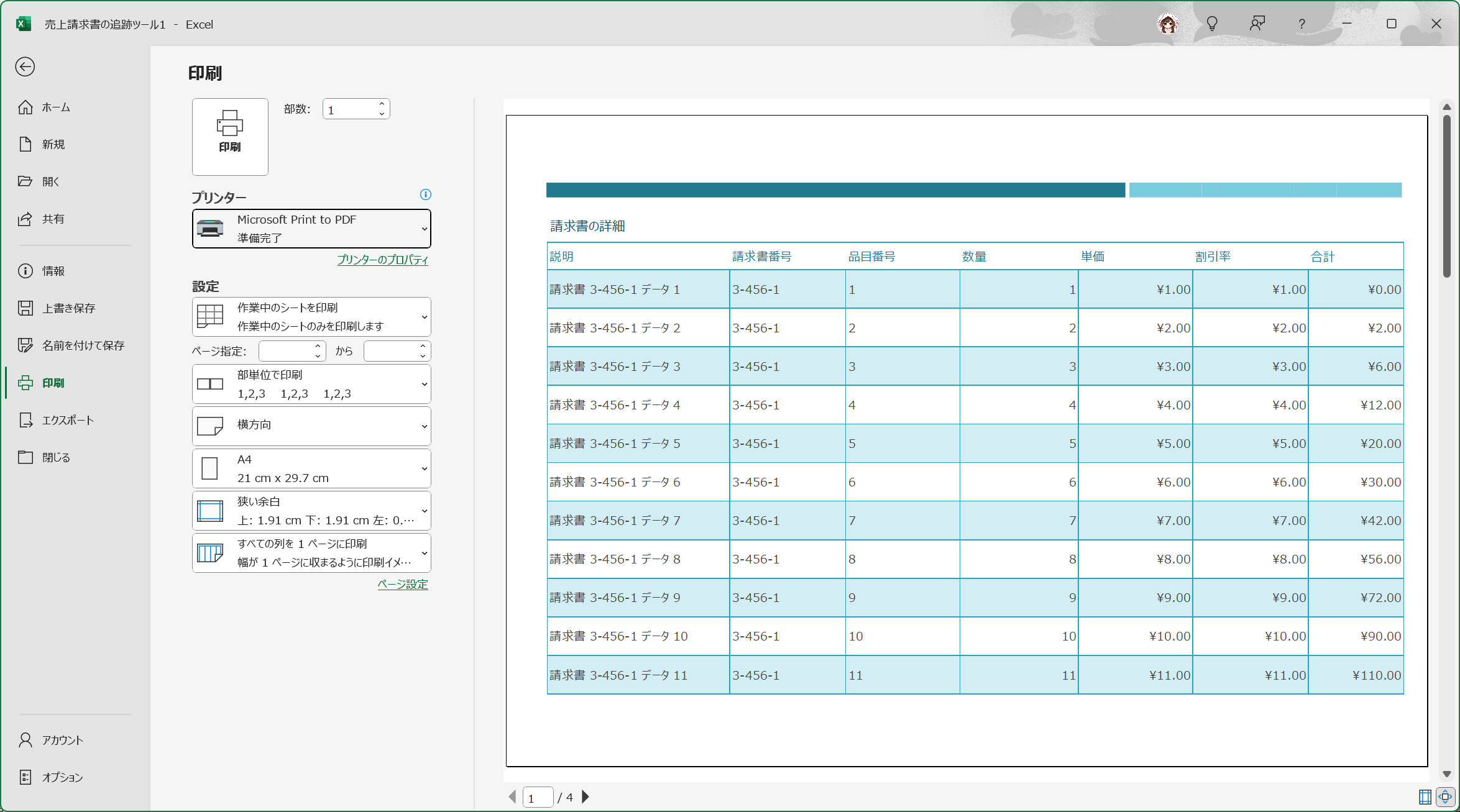Open すべての列を1ページに印刷 scaling dropdown
This screenshot has width=1460, height=812.
pos(311,553)
